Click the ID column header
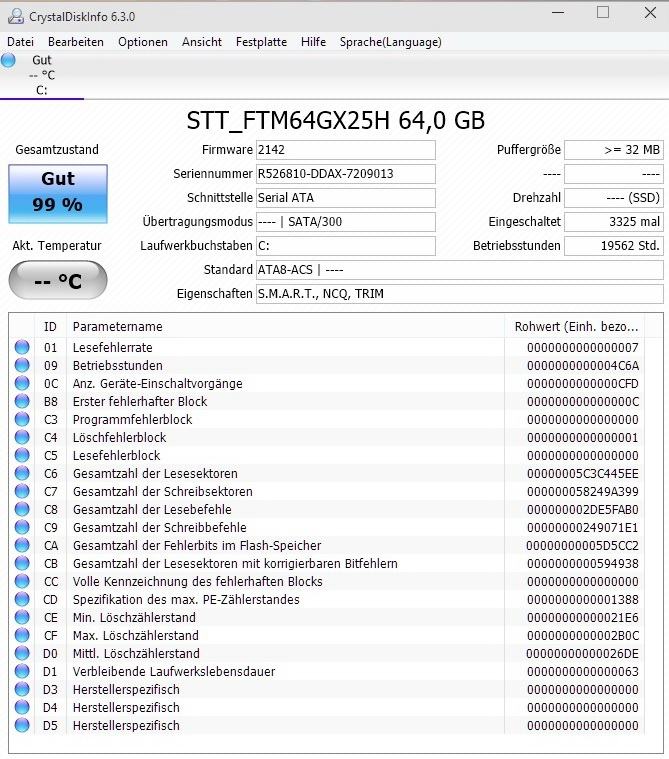669x759 pixels. pos(50,327)
